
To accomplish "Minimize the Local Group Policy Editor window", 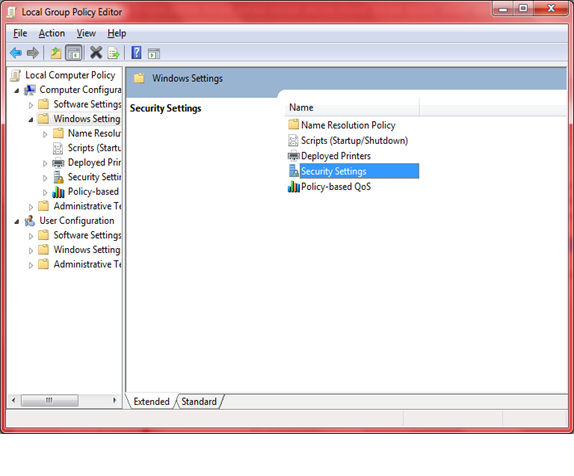I will 503,8.
